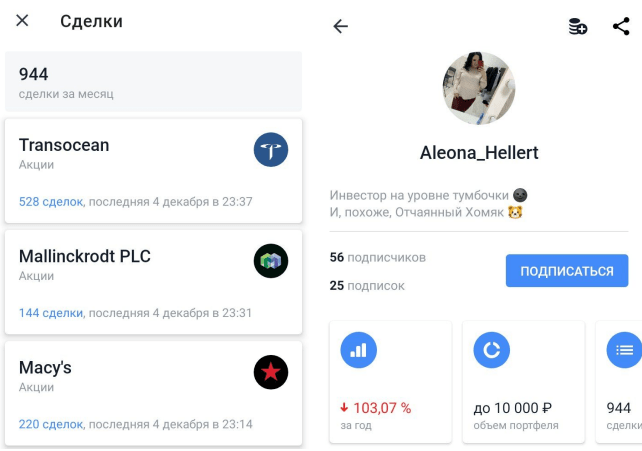Open the yearly return bar chart icon
The height and width of the screenshot is (451, 642).
[358, 350]
